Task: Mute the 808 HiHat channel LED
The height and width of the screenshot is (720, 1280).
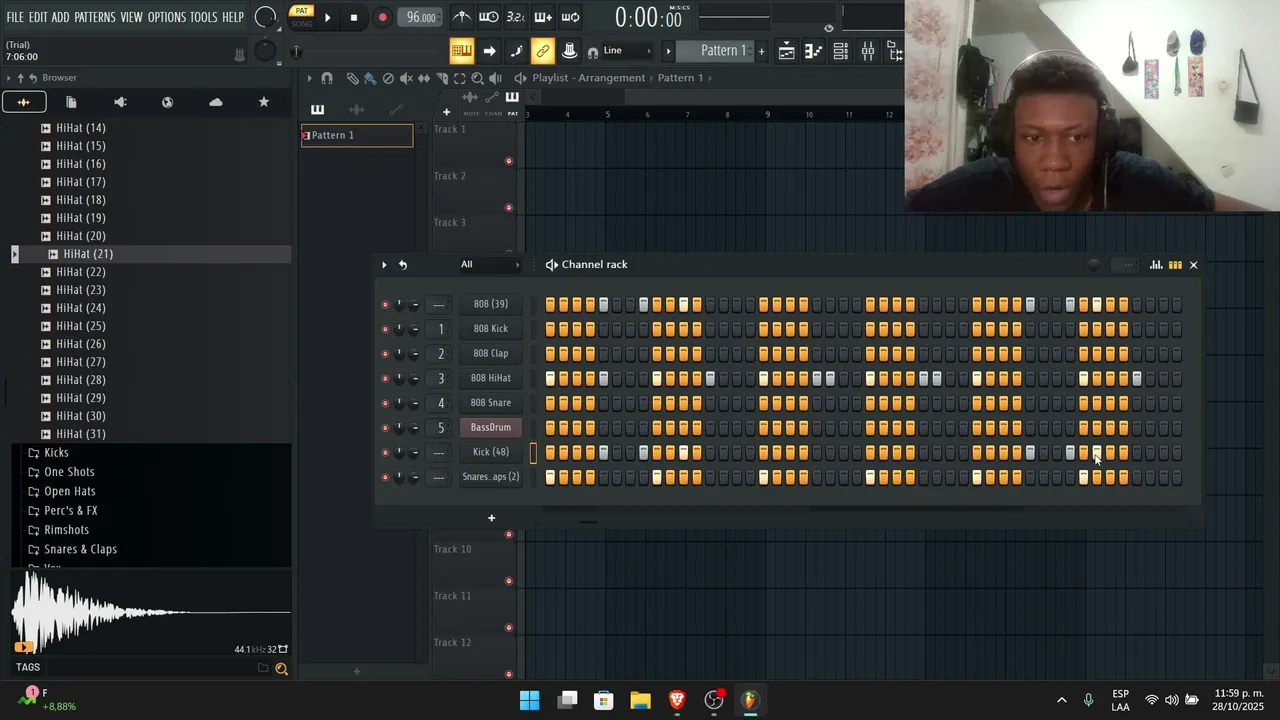Action: [385, 379]
